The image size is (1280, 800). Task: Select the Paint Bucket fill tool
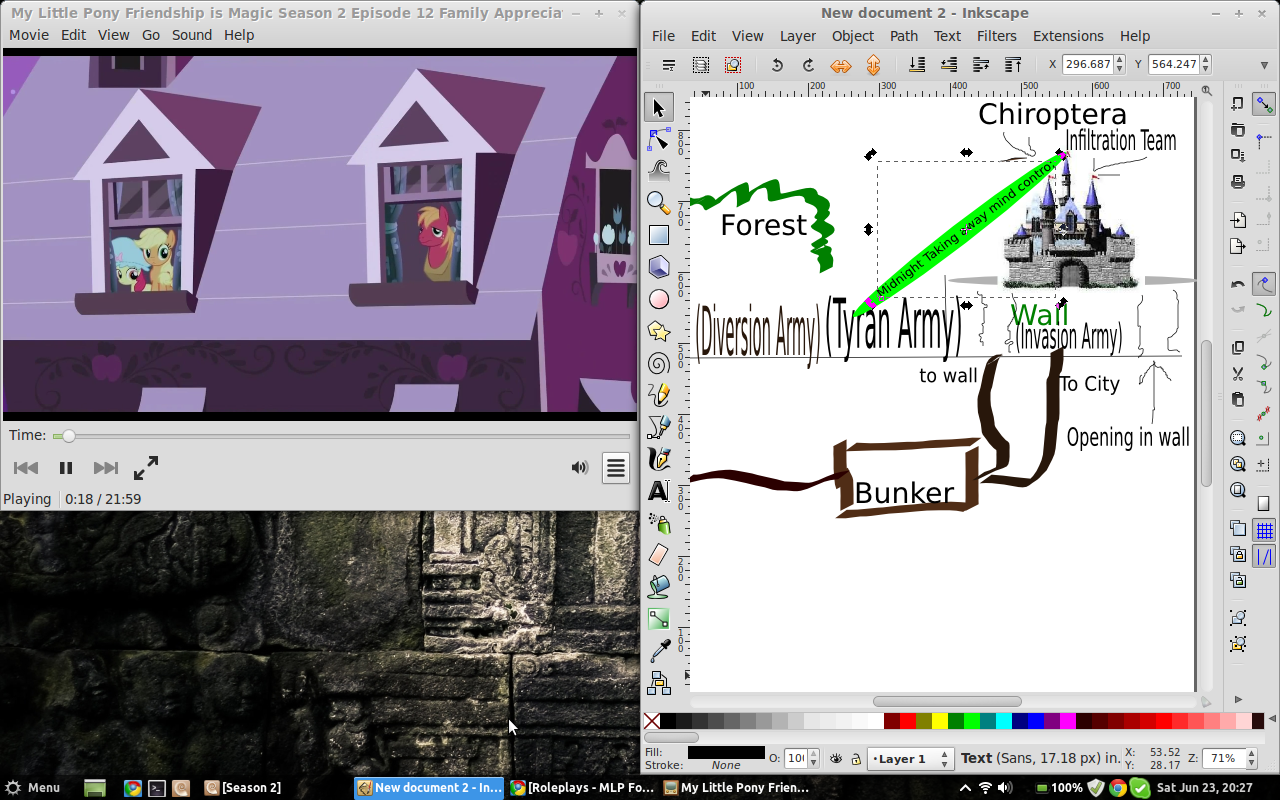coord(658,587)
